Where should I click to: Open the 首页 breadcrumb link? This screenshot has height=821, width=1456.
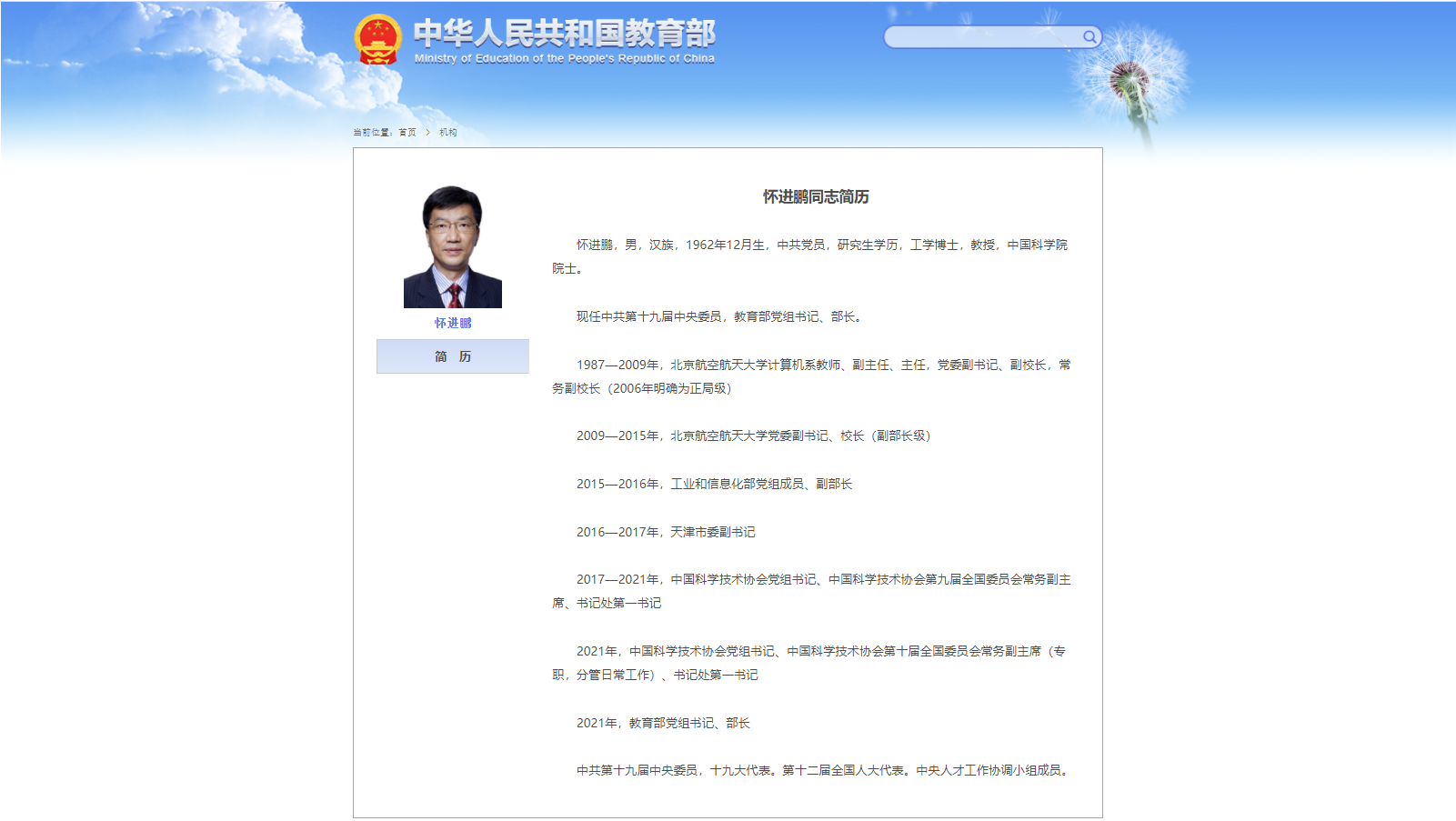(407, 133)
